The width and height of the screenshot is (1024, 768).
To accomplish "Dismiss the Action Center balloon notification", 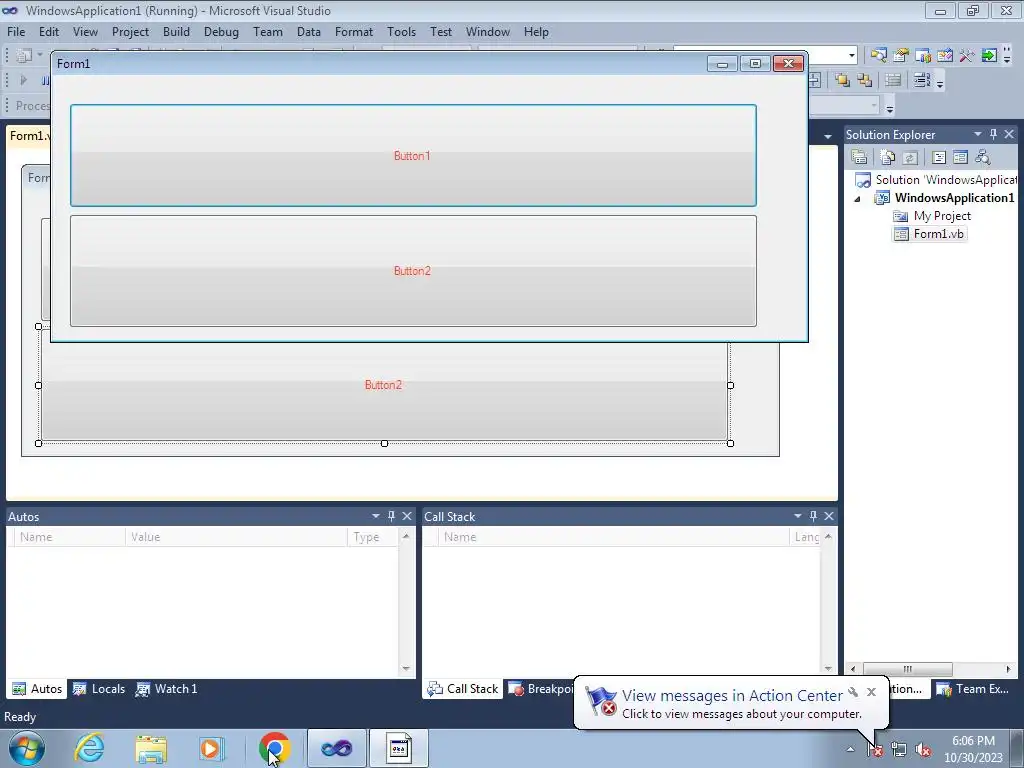I will (x=871, y=692).
